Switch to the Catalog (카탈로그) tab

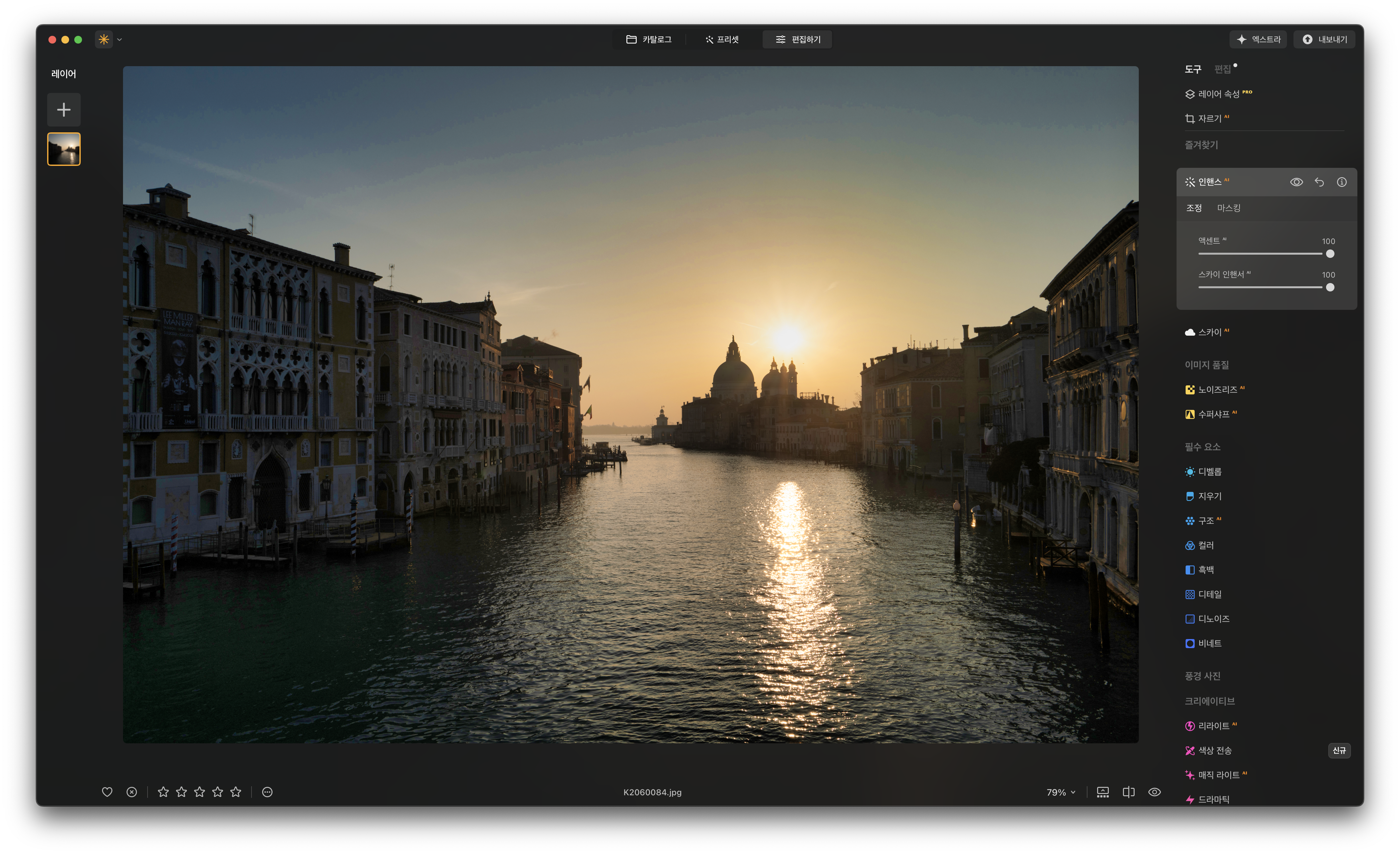pos(649,40)
